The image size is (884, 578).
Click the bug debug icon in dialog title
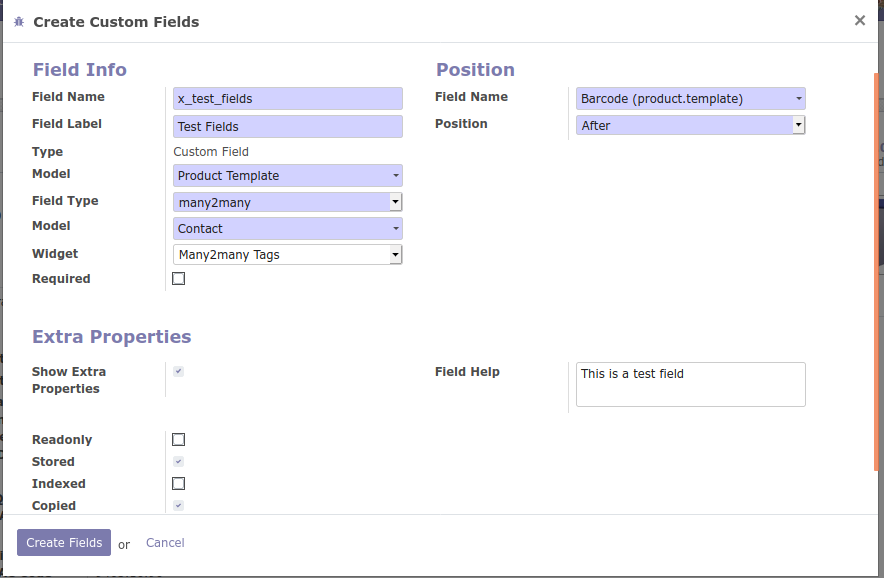click(x=19, y=21)
